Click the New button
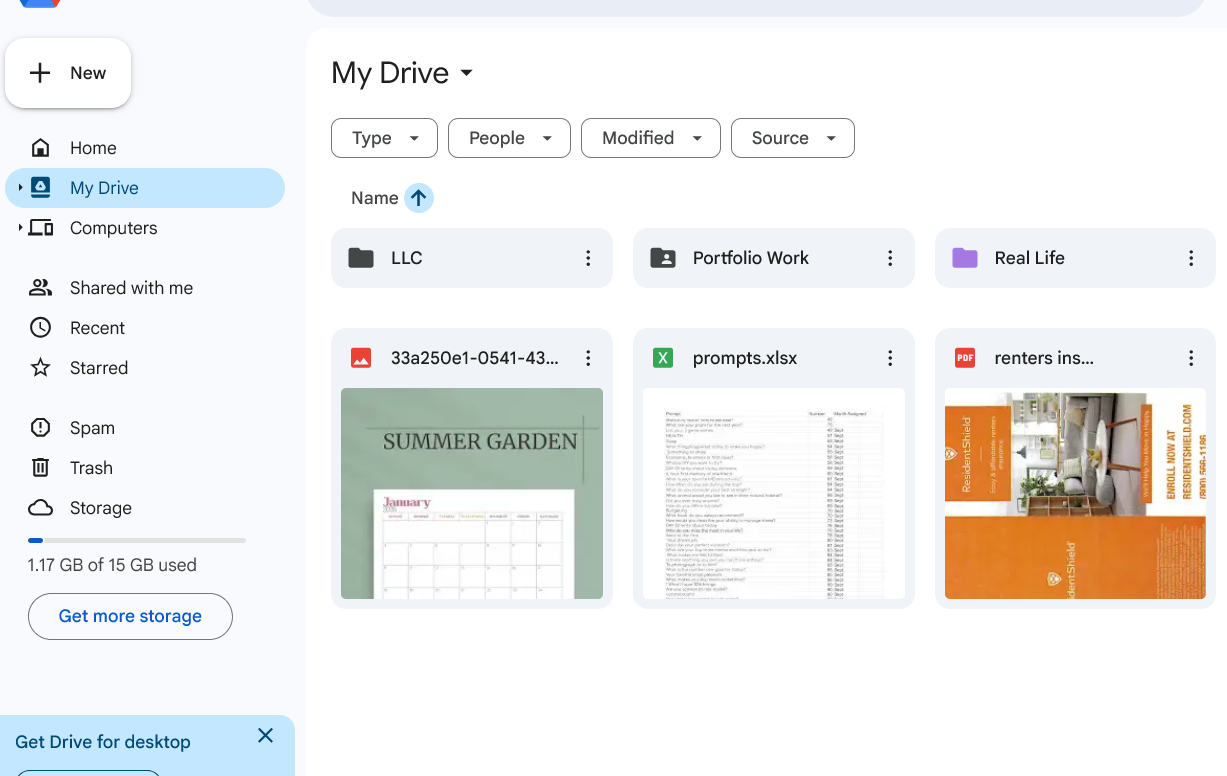Viewport: 1227px width, 776px height. point(68,72)
